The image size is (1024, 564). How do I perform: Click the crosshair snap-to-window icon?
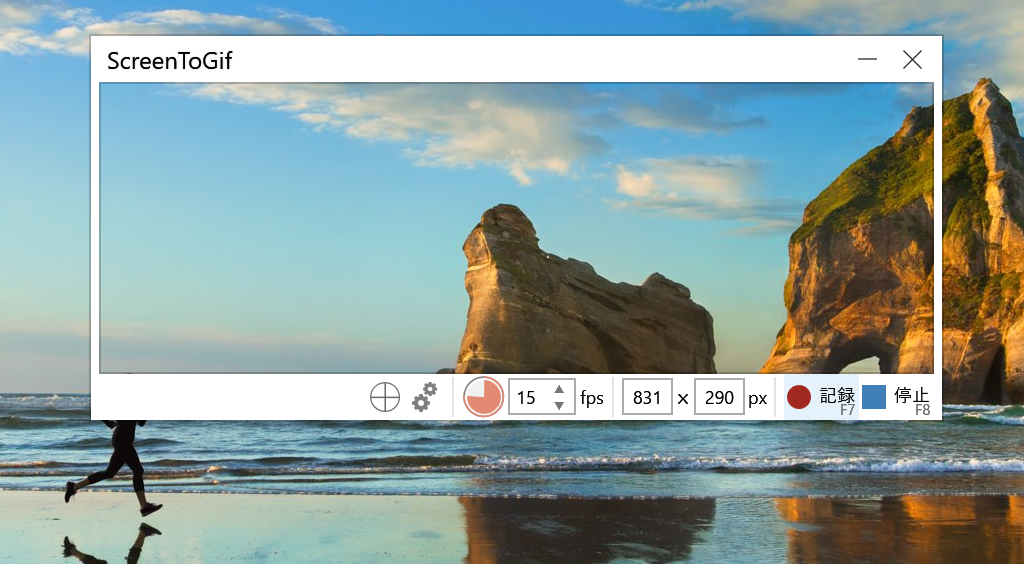385,397
